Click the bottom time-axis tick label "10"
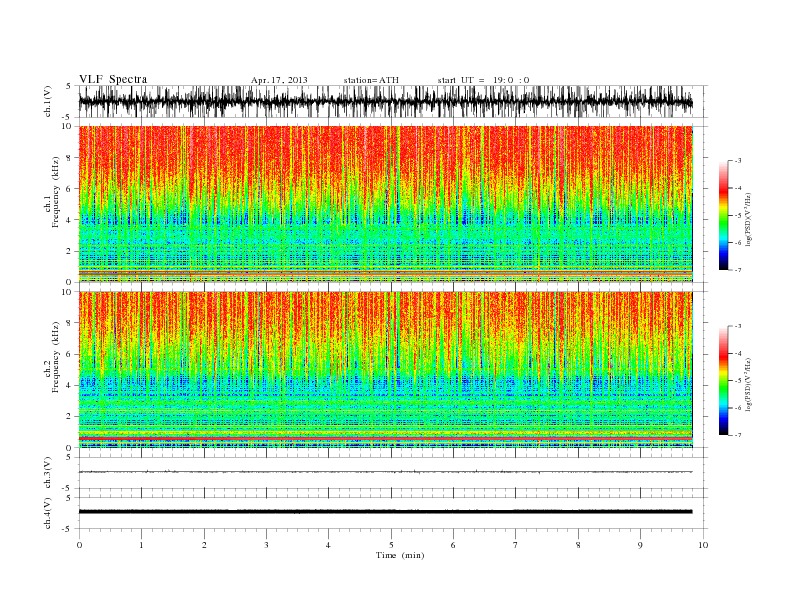The height and width of the screenshot is (612, 792). pyautogui.click(x=703, y=545)
